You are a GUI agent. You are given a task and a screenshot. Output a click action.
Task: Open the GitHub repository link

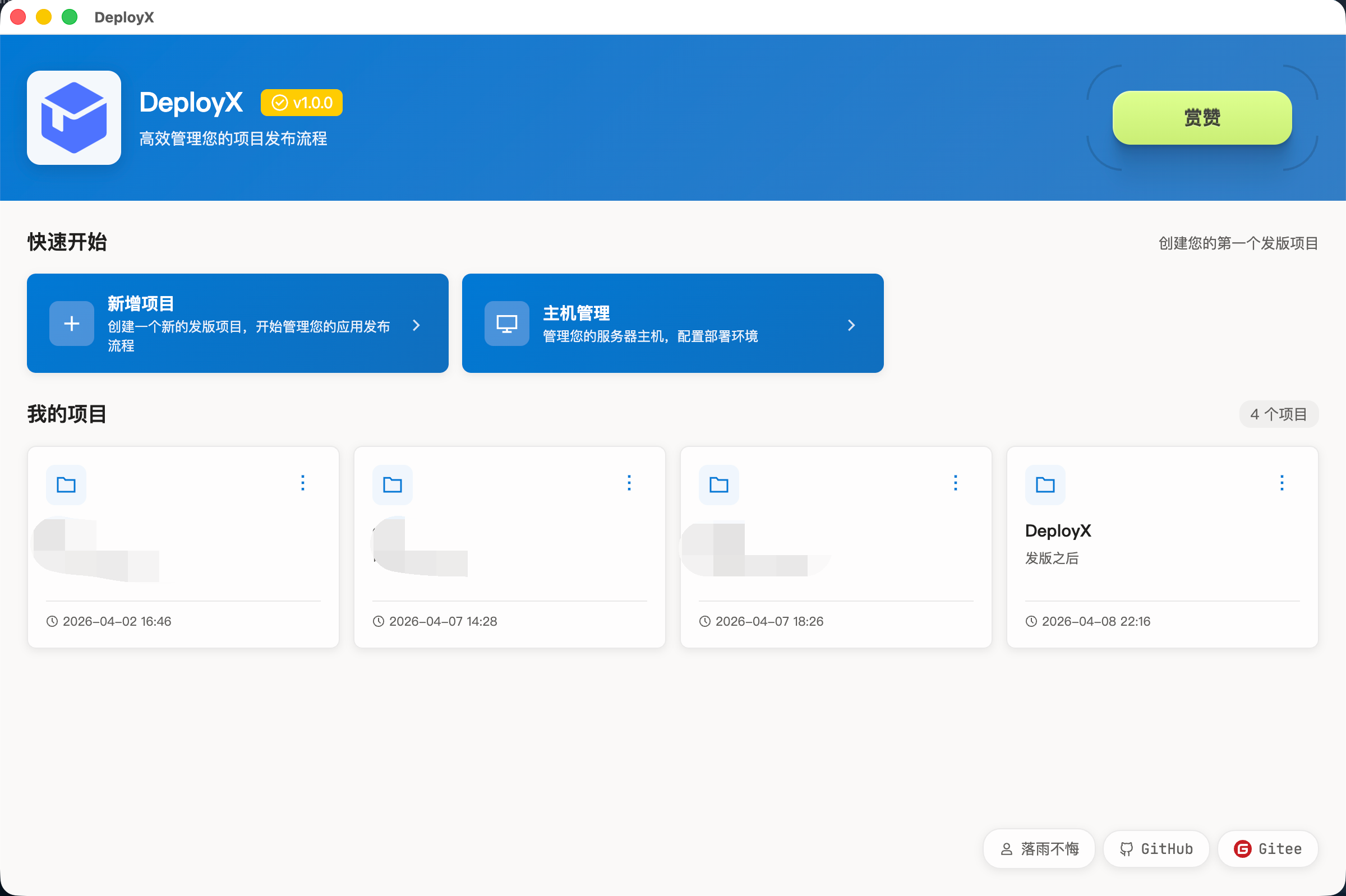(1156, 849)
